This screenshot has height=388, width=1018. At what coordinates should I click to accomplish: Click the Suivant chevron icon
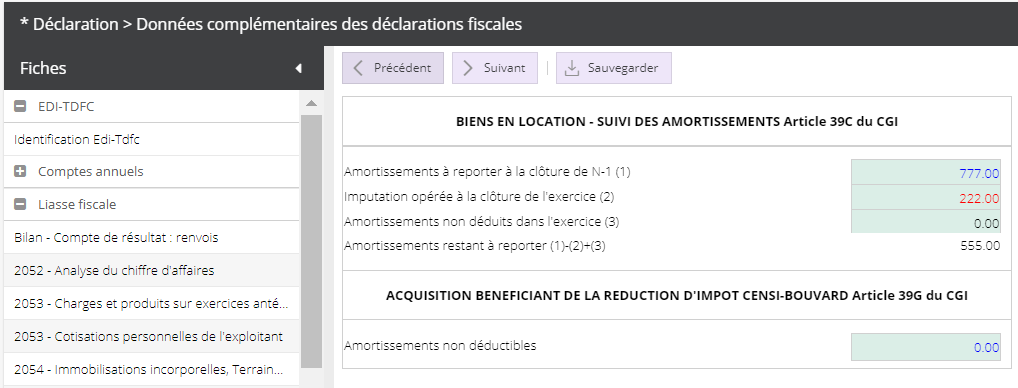point(468,68)
